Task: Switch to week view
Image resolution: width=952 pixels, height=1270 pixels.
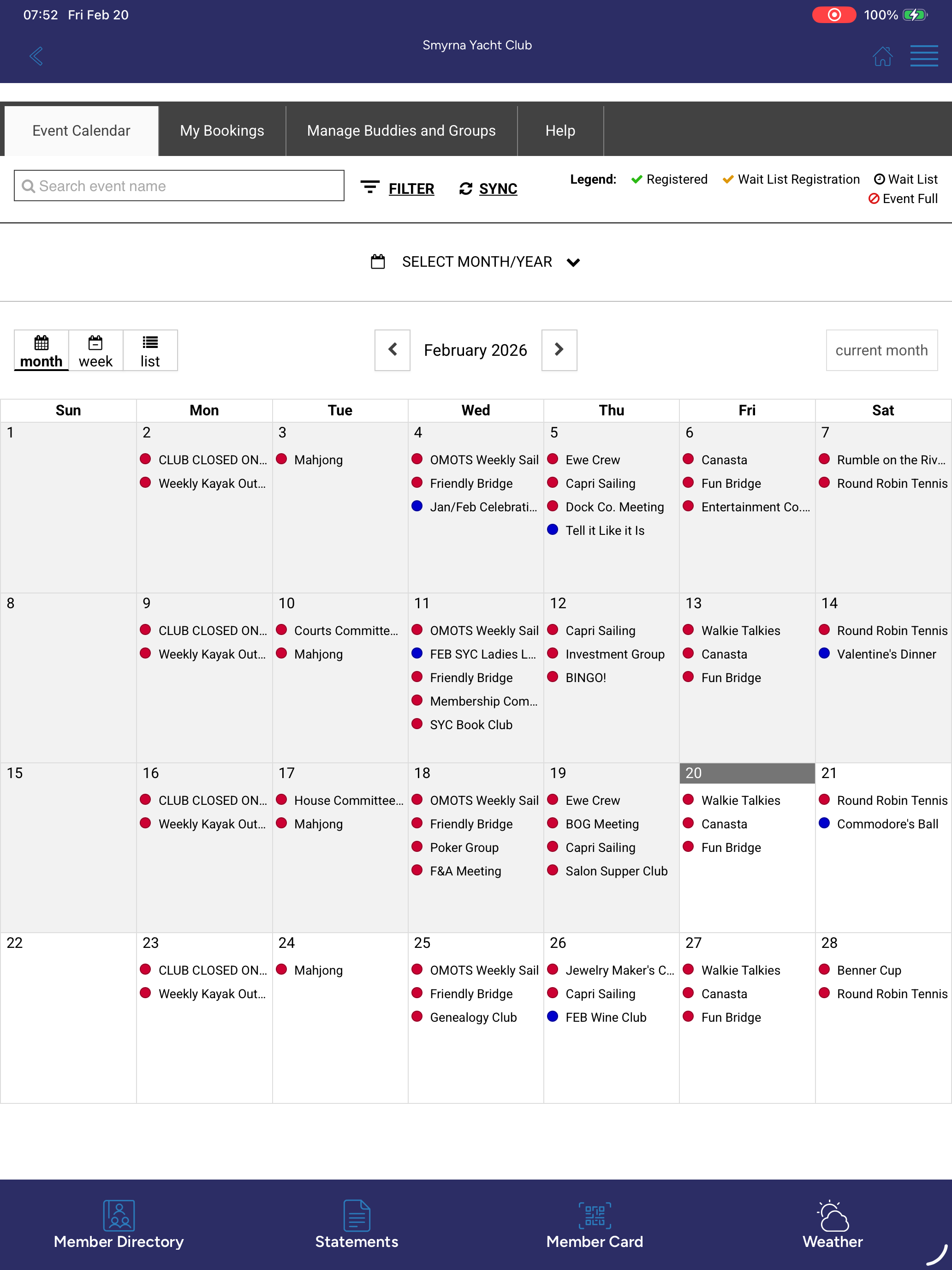Action: 96,351
